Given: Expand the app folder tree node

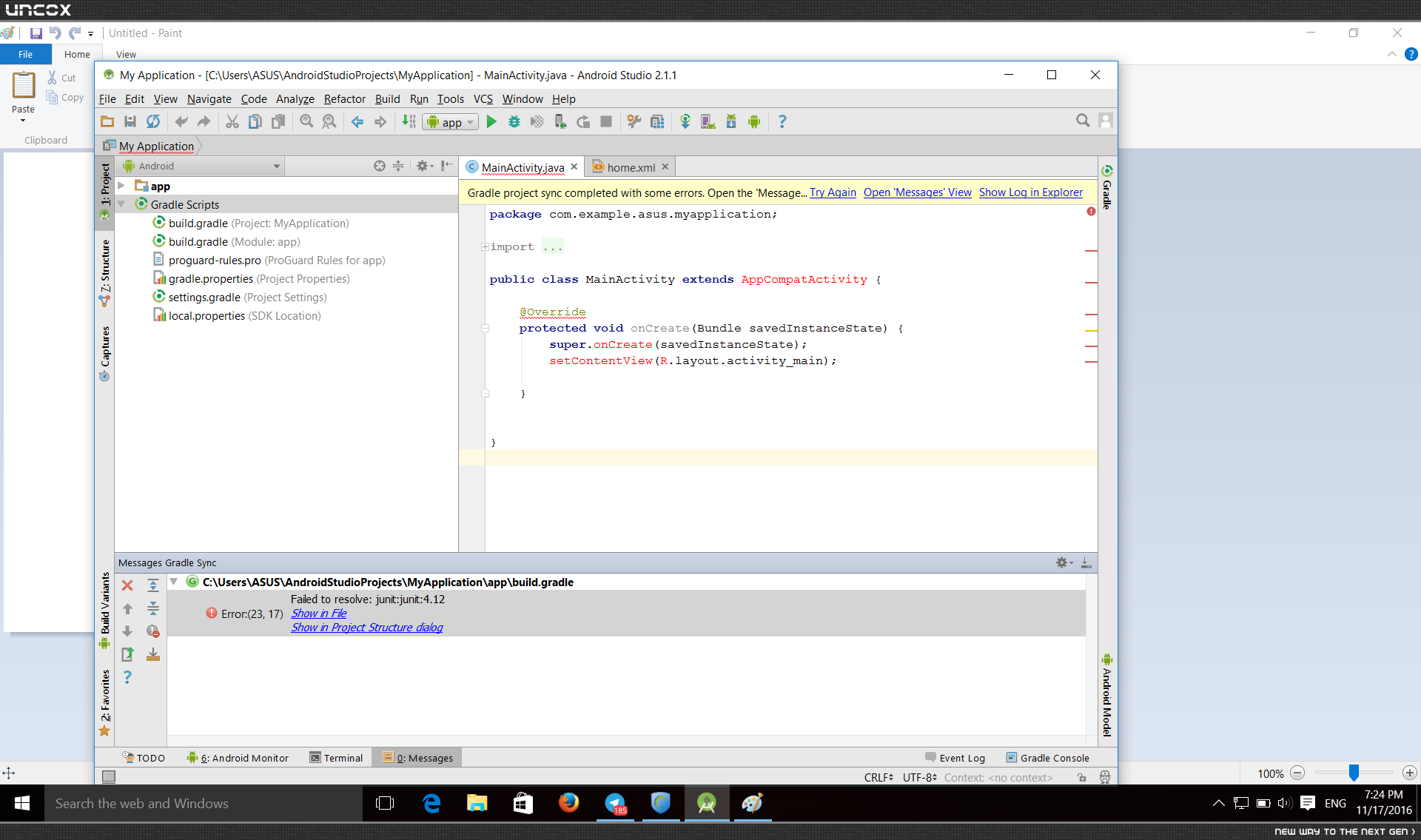Looking at the screenshot, I should [x=121, y=186].
